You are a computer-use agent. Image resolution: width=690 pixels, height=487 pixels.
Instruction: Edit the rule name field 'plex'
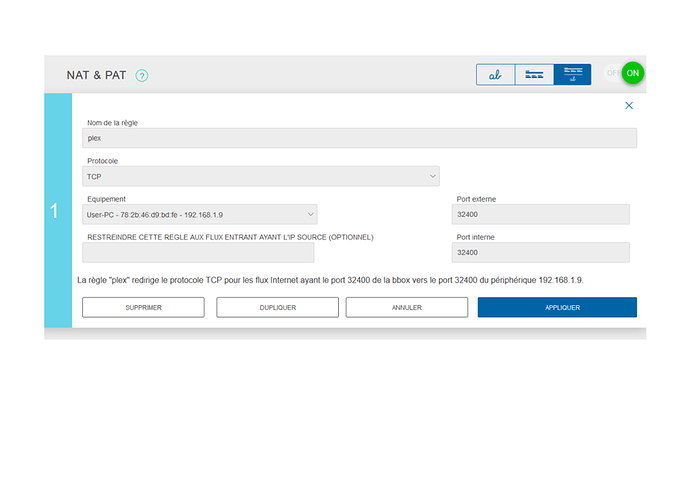[x=359, y=138]
